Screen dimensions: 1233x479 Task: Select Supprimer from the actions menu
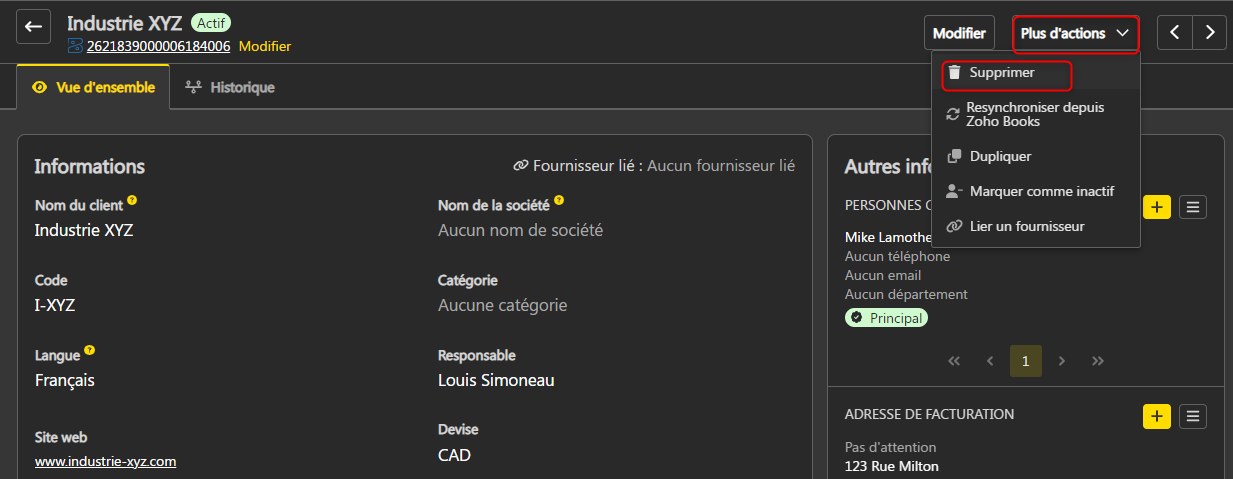[1002, 73]
